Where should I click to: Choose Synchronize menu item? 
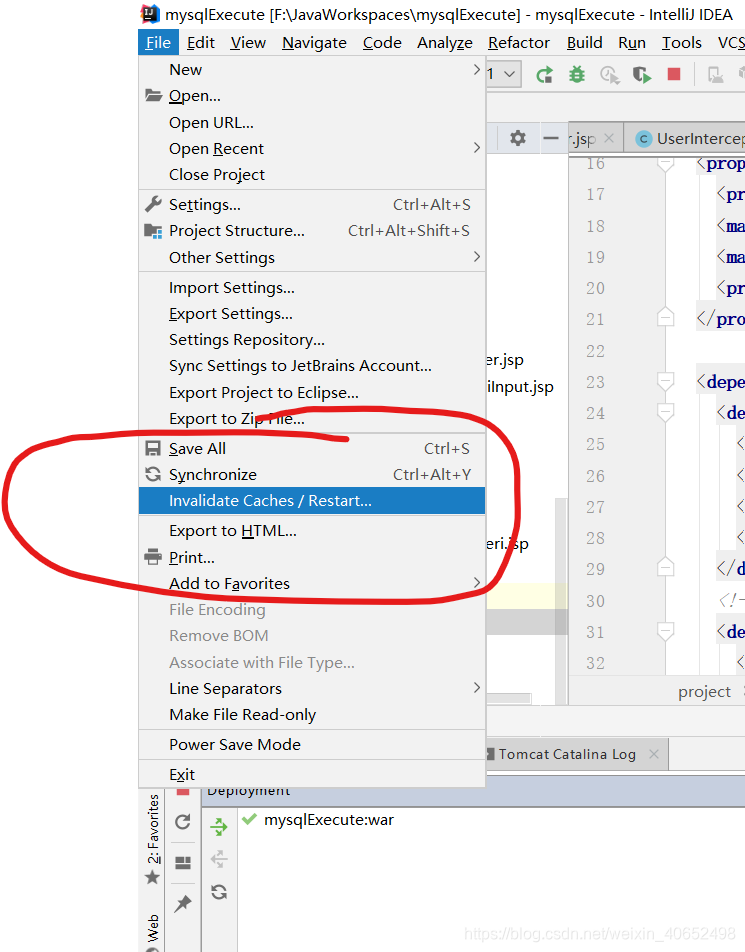[312, 475]
